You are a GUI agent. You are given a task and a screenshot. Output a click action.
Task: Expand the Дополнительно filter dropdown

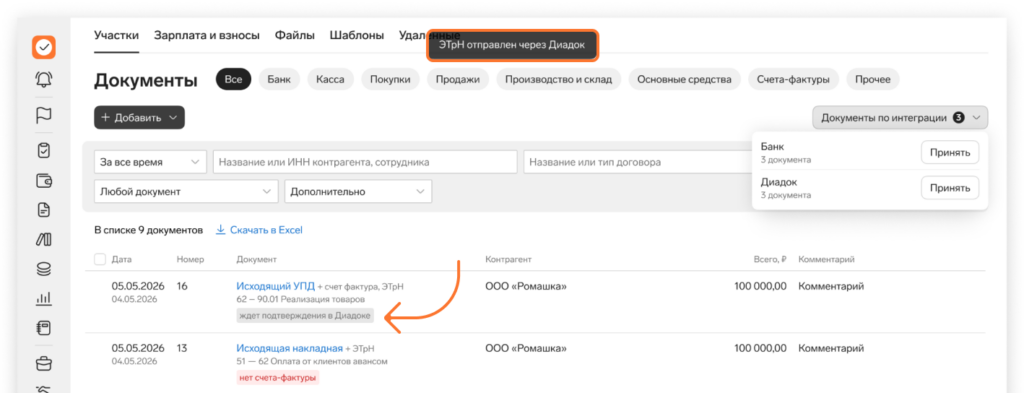[x=358, y=192]
